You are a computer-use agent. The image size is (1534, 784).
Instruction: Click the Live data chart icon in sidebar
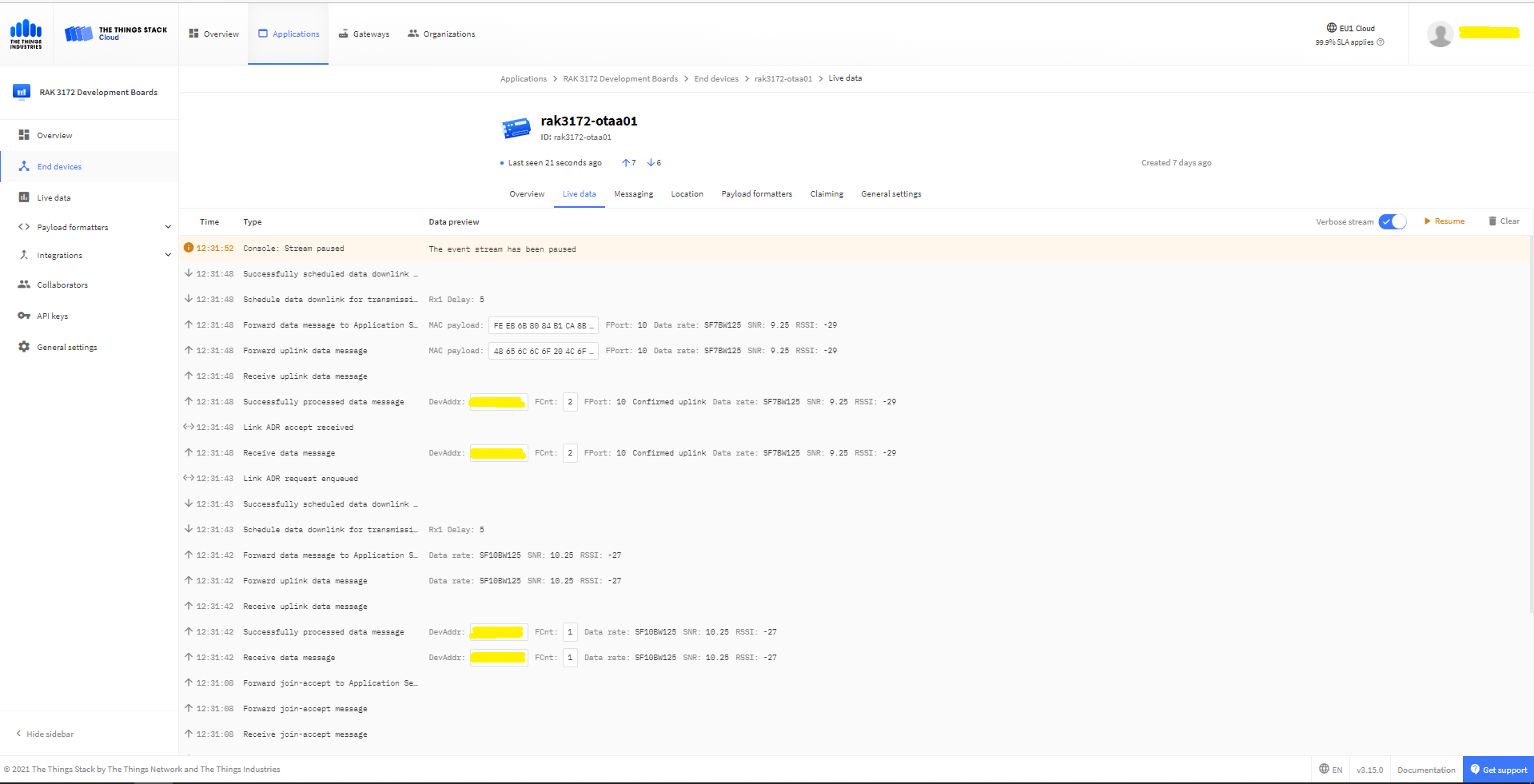pos(24,197)
